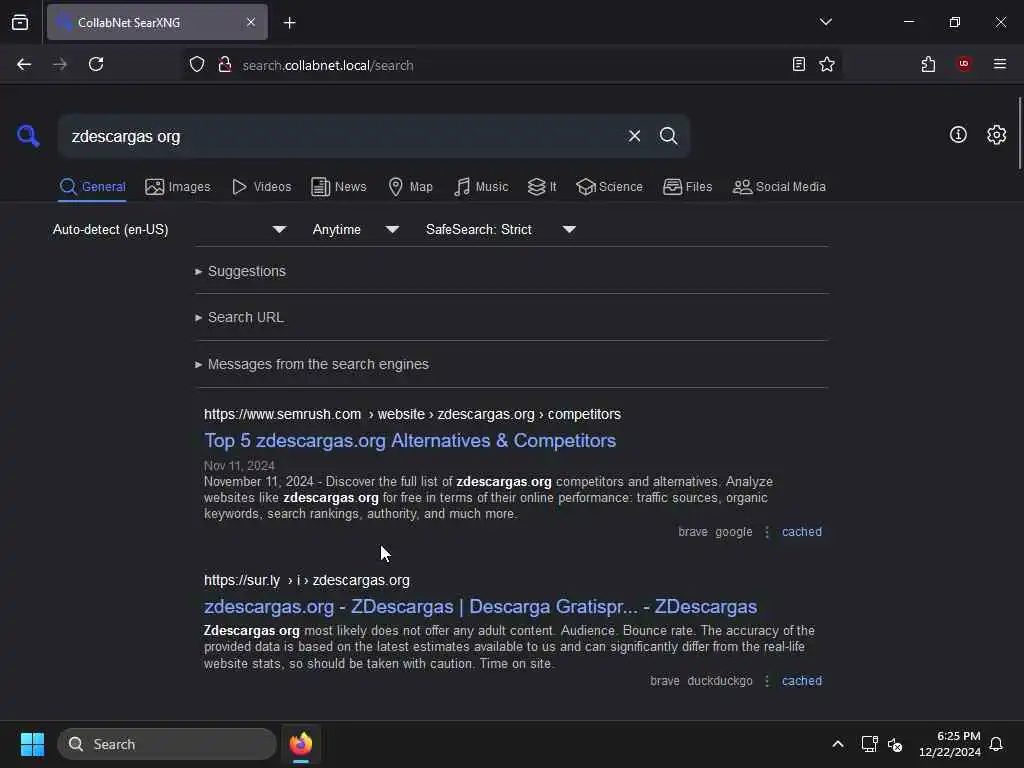Open Windows Start menu
The image size is (1024, 768).
tap(32, 744)
